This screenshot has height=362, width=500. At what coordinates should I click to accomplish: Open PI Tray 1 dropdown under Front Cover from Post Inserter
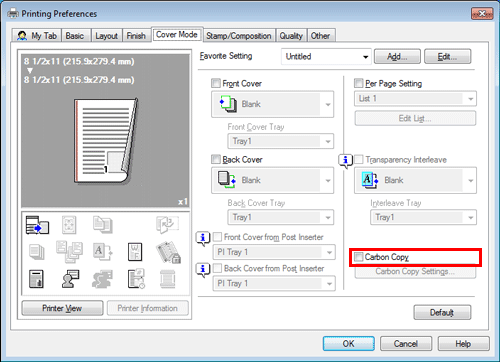point(274,252)
